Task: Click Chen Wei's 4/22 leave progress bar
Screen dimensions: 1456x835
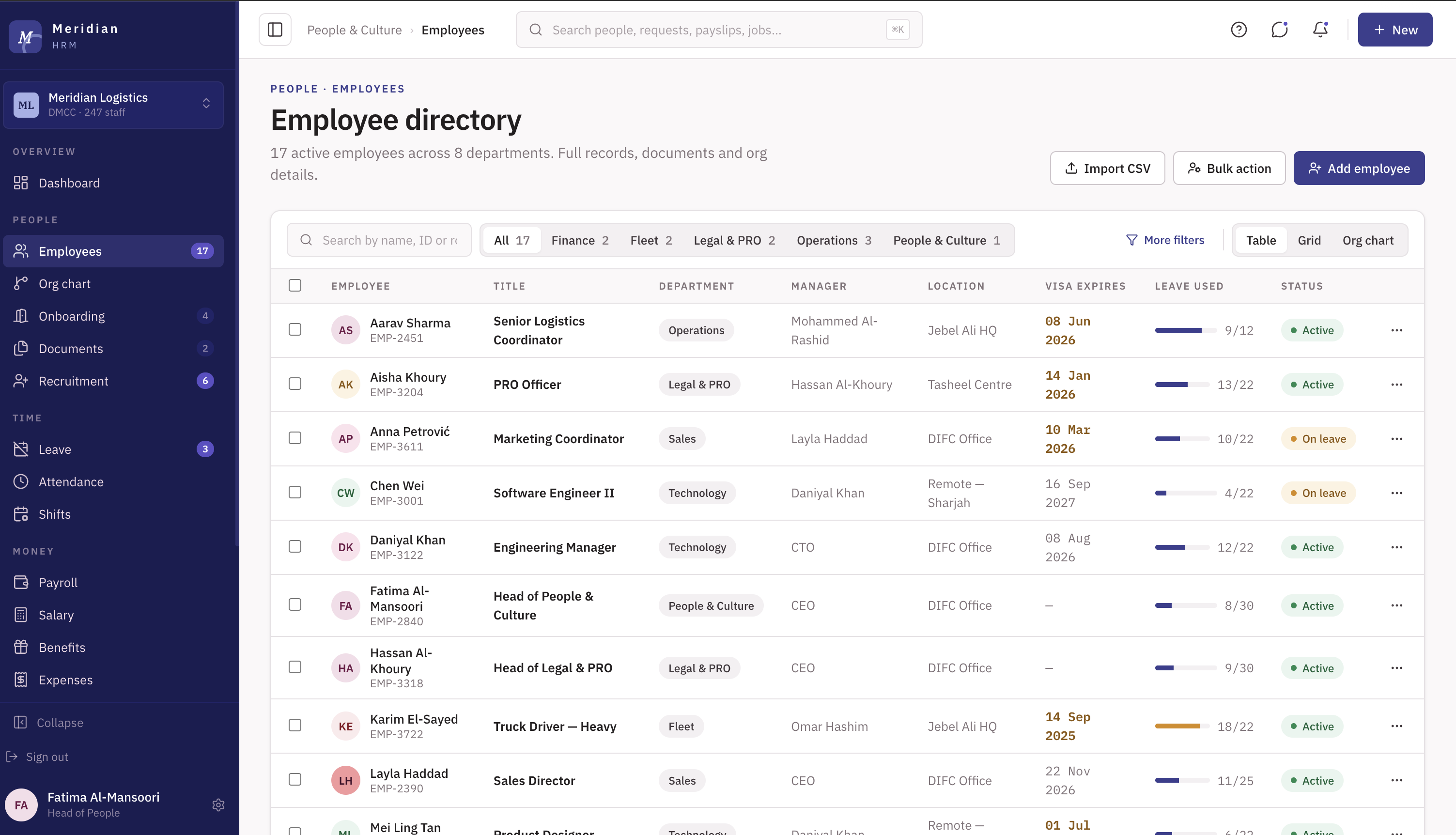Action: pos(1185,493)
